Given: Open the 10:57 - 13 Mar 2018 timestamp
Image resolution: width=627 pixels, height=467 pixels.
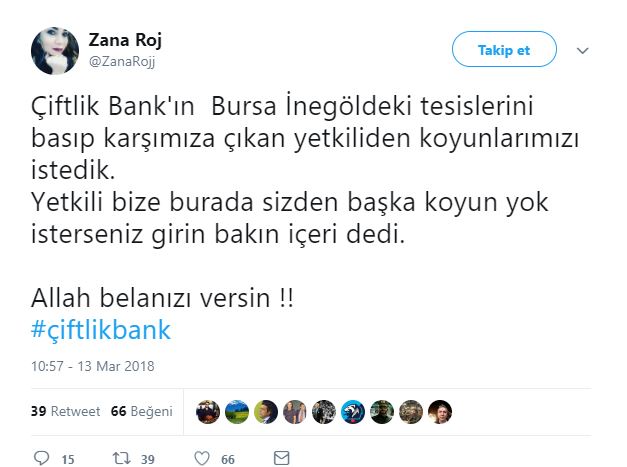Looking at the screenshot, I should click(93, 366).
